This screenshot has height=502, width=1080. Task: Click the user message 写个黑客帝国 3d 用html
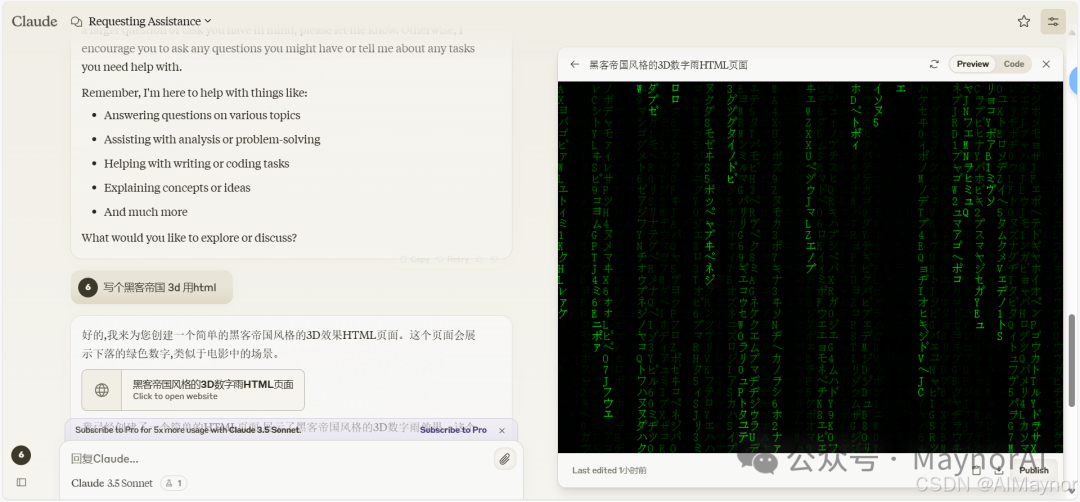click(x=152, y=287)
